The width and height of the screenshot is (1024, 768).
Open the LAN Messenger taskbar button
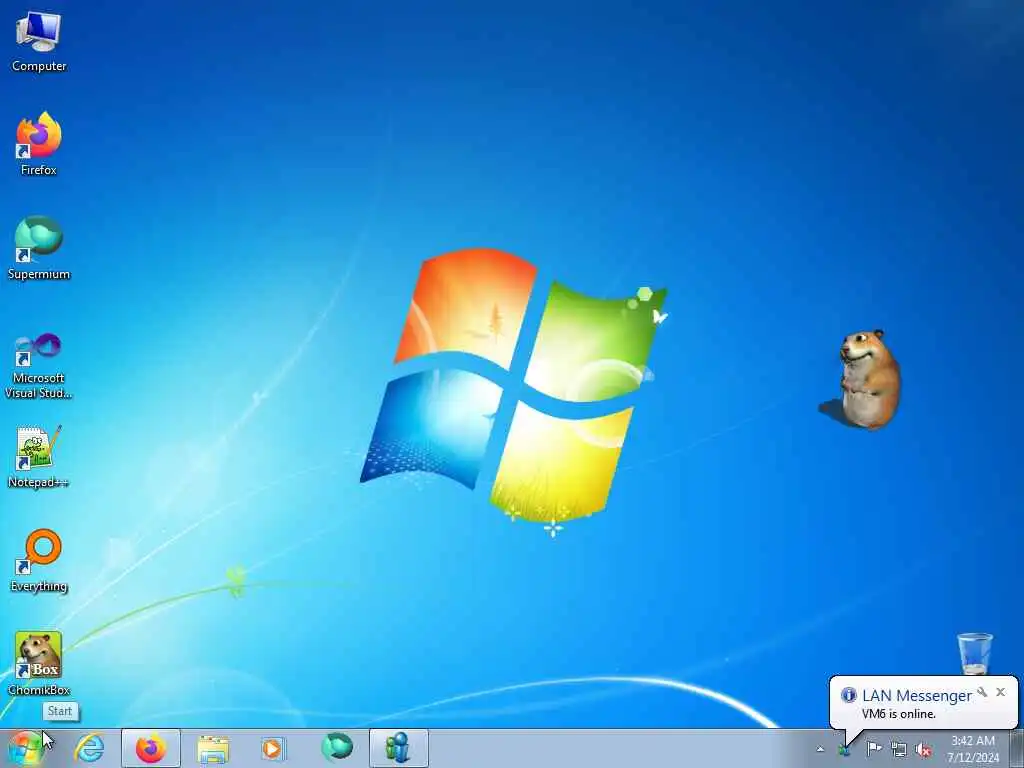[398, 748]
